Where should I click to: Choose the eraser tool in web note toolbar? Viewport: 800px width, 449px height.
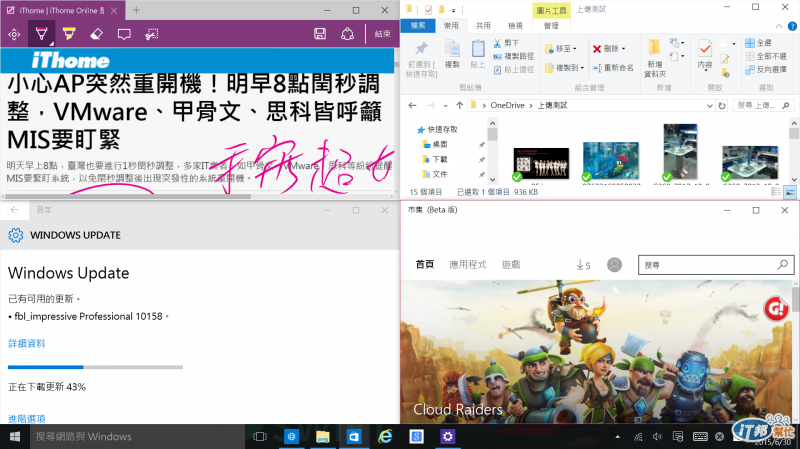(96, 34)
